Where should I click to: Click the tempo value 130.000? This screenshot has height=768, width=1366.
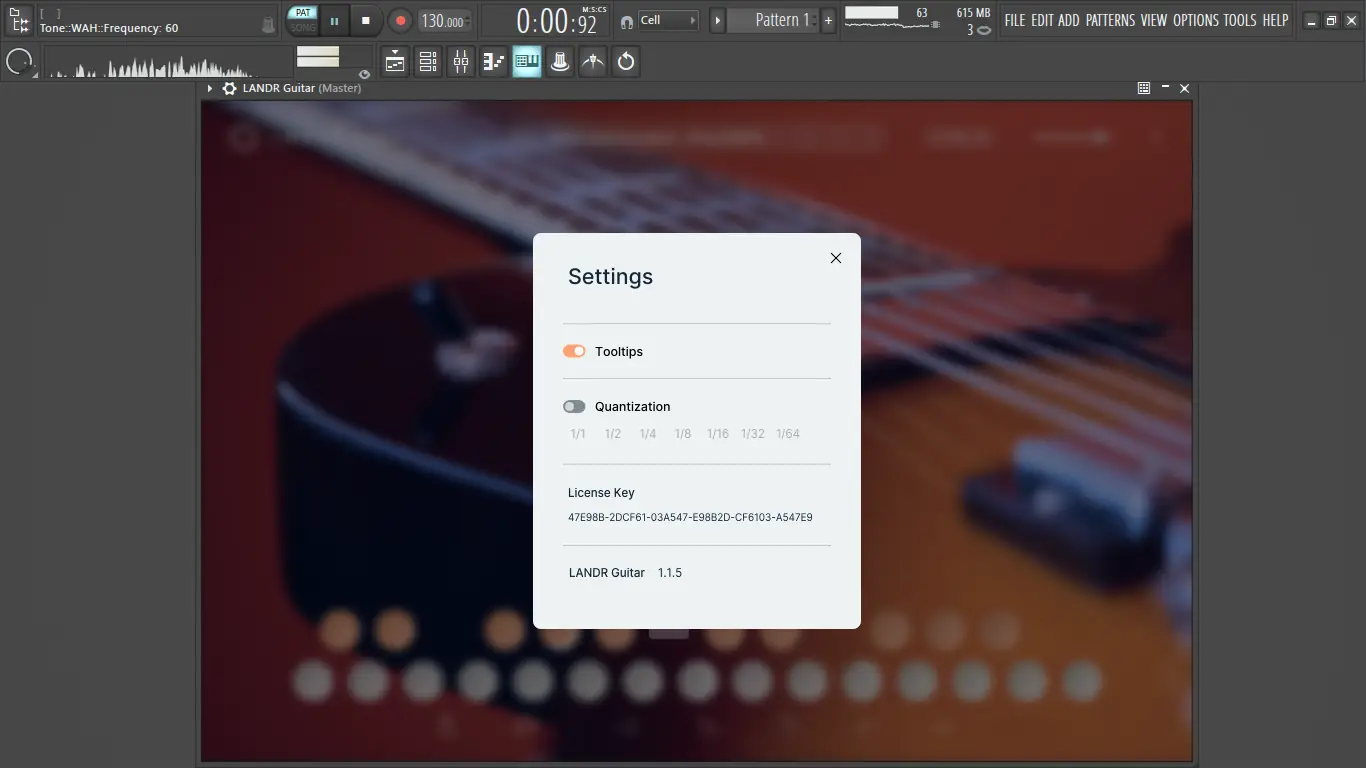pos(441,21)
